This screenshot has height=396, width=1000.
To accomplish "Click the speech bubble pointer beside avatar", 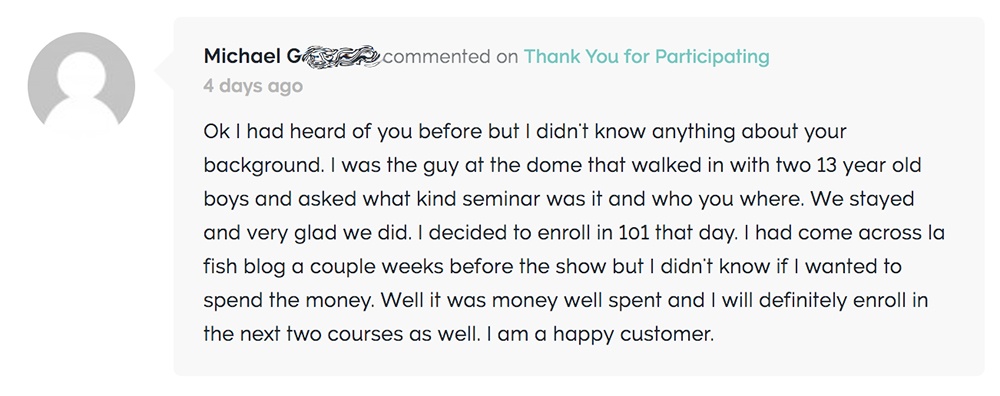I will (x=165, y=70).
